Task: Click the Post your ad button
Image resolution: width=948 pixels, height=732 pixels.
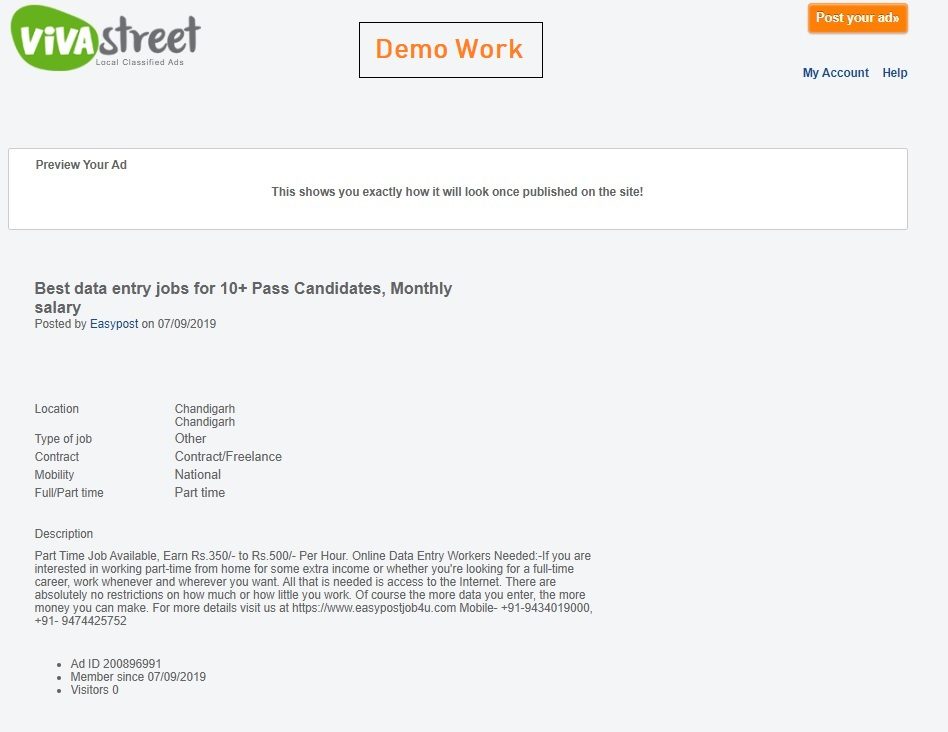Action: tap(857, 18)
